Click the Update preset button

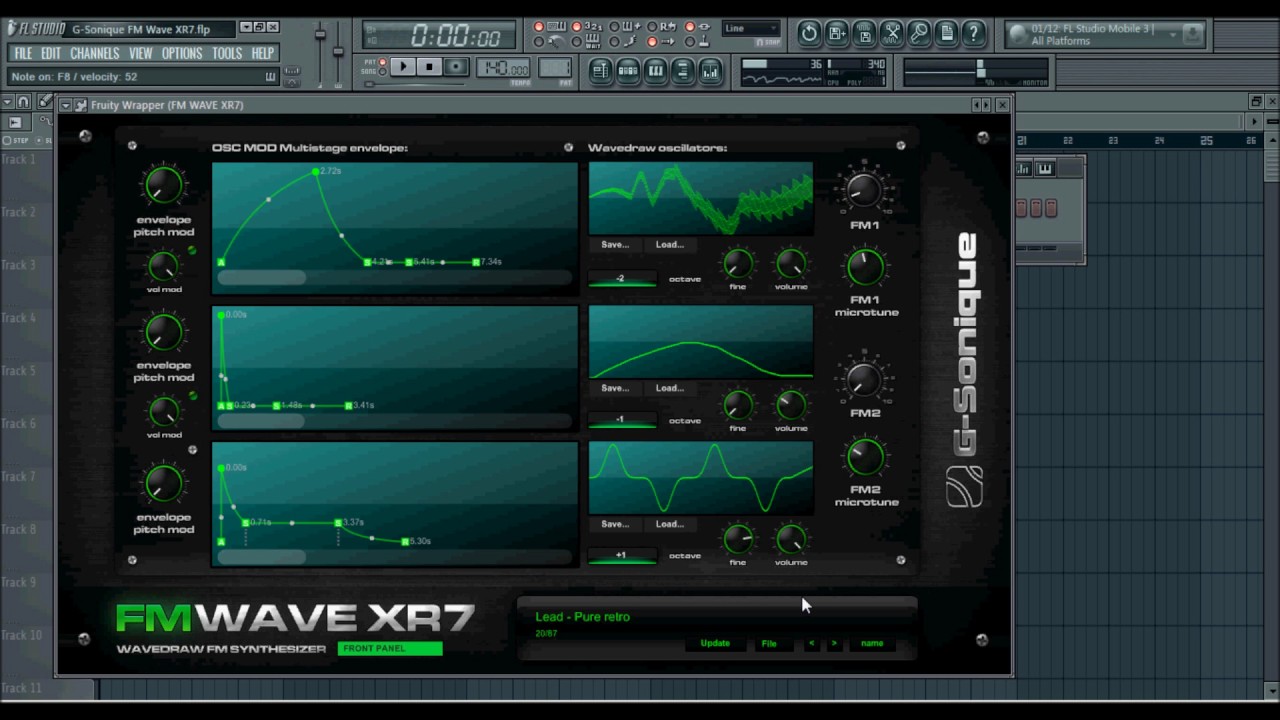click(x=715, y=643)
